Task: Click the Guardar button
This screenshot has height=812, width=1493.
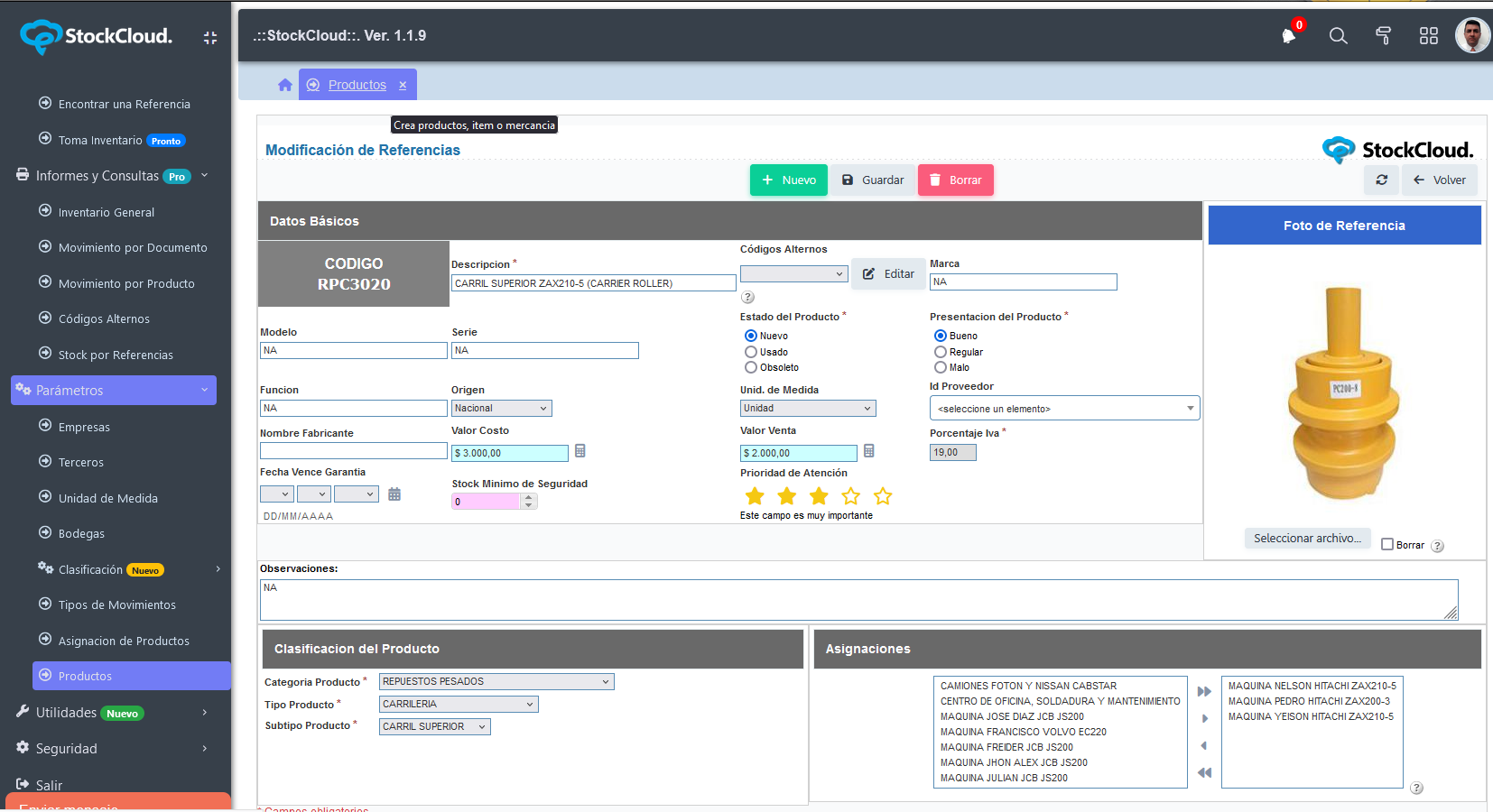Action: (x=873, y=180)
